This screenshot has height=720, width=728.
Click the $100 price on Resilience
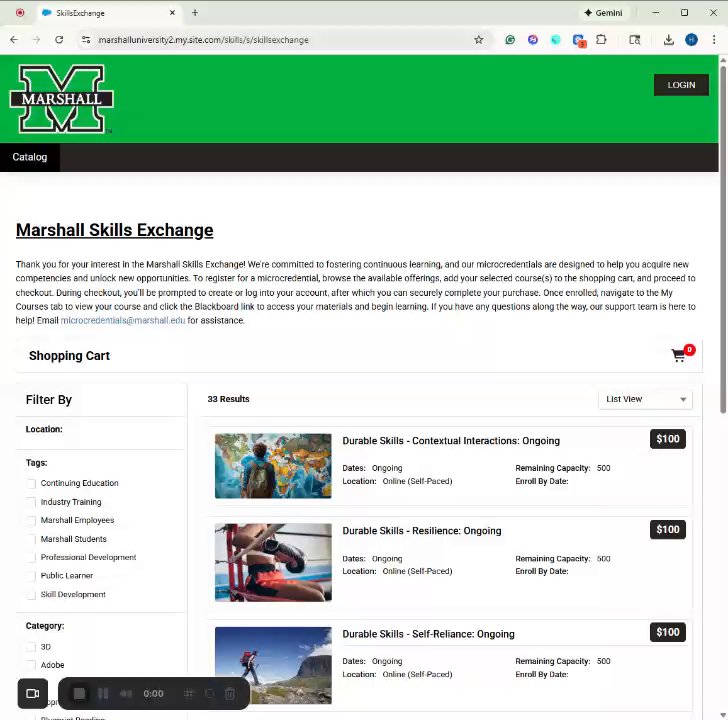point(668,530)
